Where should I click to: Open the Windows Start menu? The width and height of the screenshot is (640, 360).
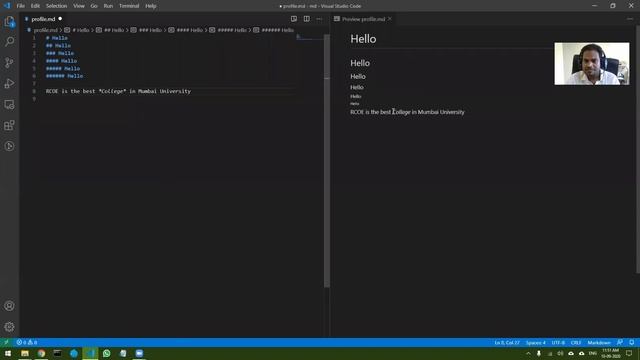[8, 353]
